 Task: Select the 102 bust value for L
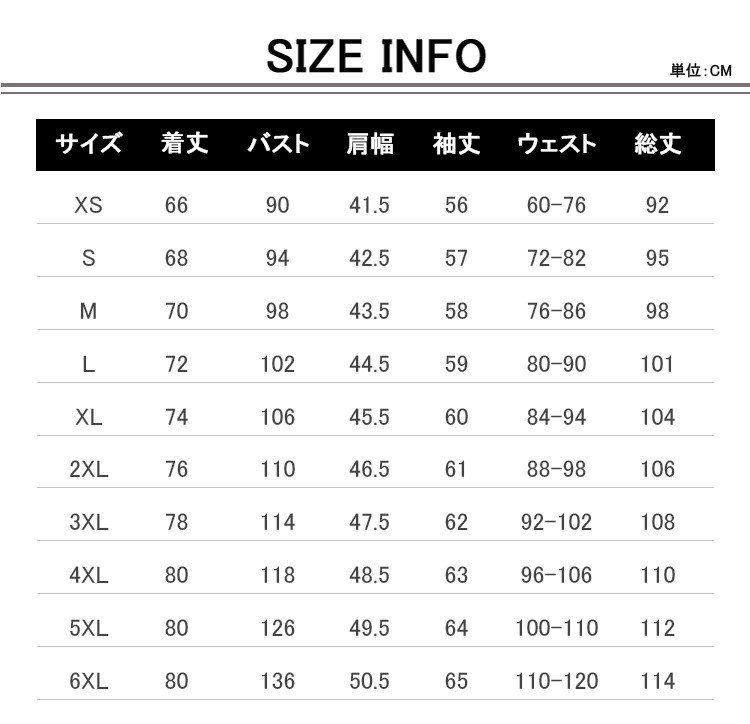(x=277, y=364)
